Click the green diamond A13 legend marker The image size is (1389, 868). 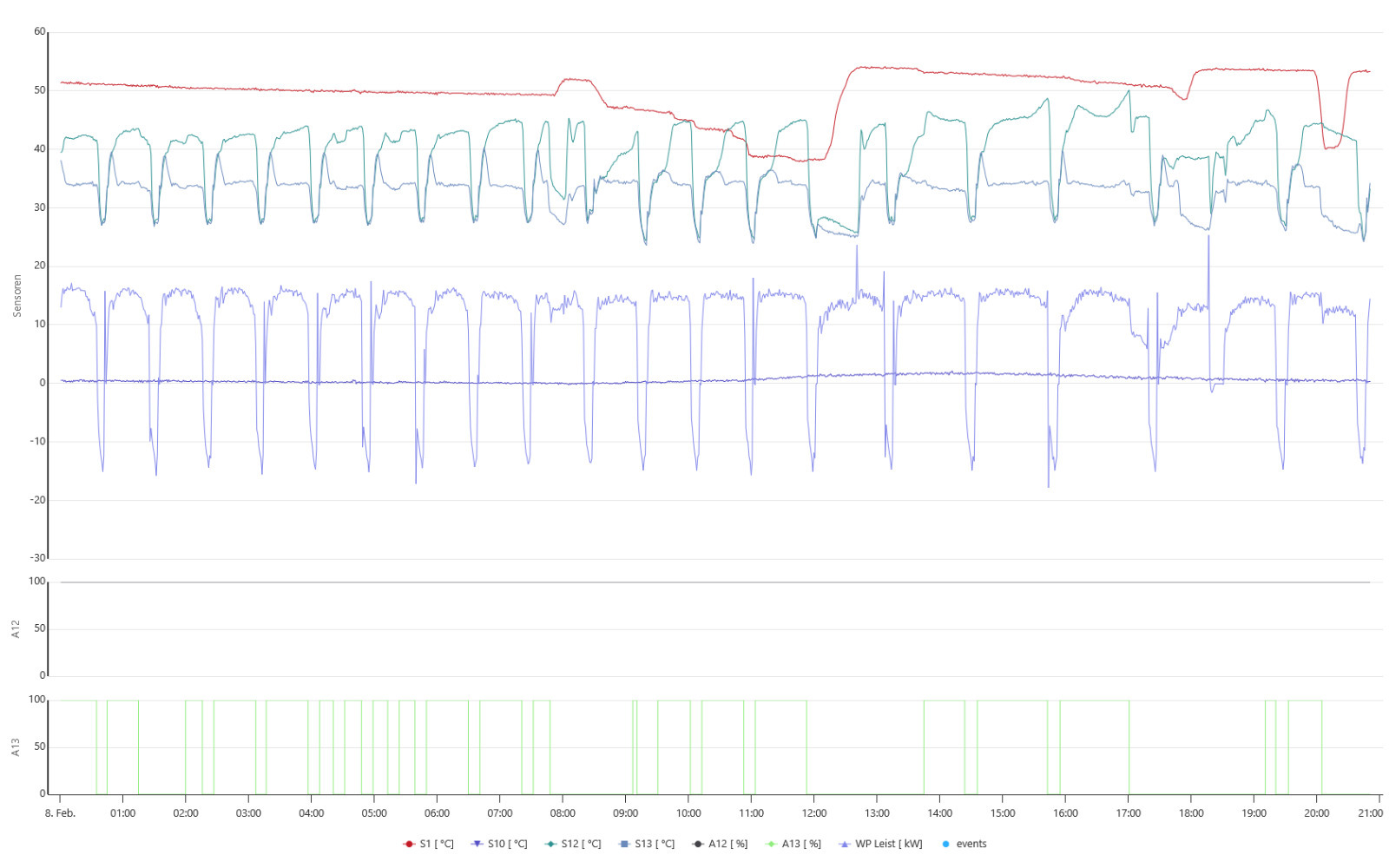click(771, 844)
